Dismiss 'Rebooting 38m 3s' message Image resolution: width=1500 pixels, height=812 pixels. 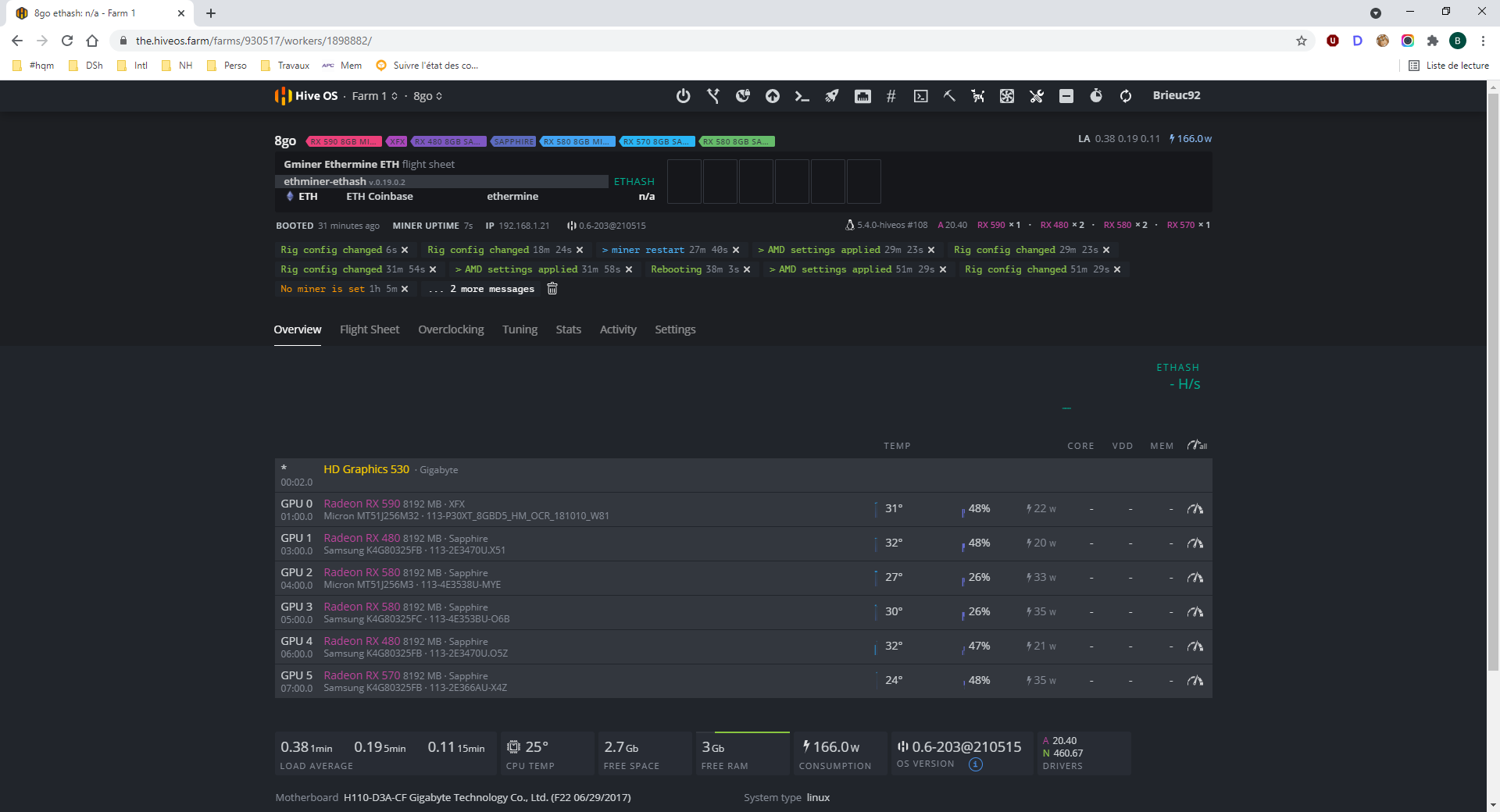[x=747, y=269]
